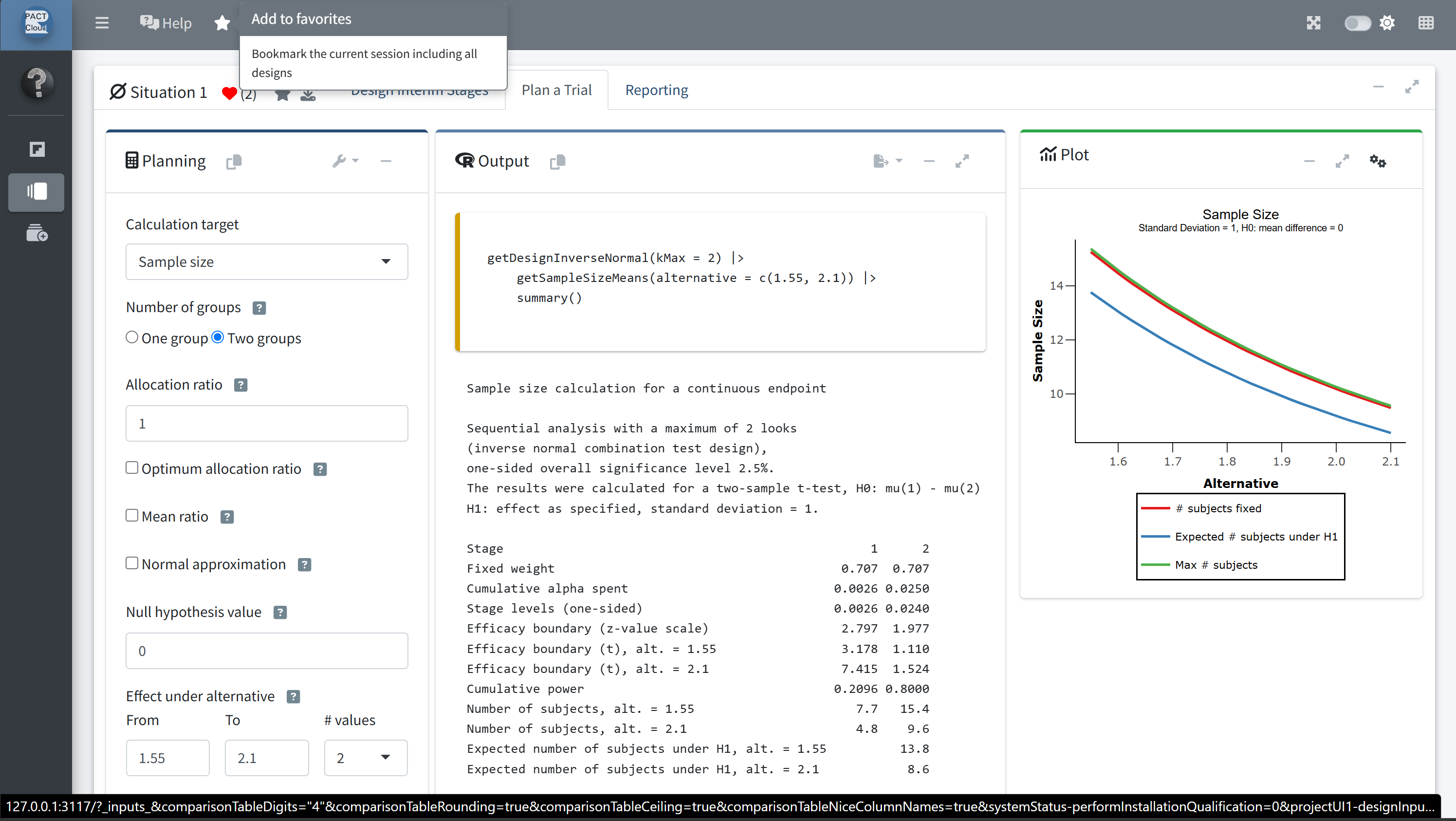1456x821 pixels.
Task: Minimize the Plot panel
Action: click(x=1309, y=161)
